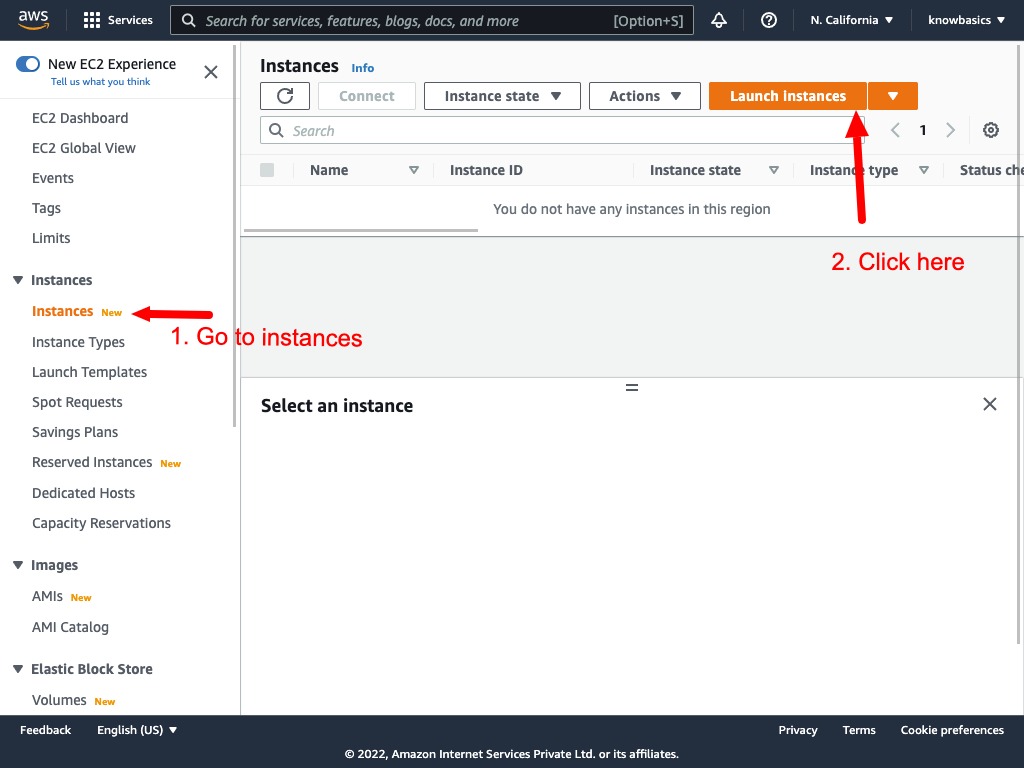1024x768 pixels.
Task: Click the Launch instances button
Action: pos(788,96)
